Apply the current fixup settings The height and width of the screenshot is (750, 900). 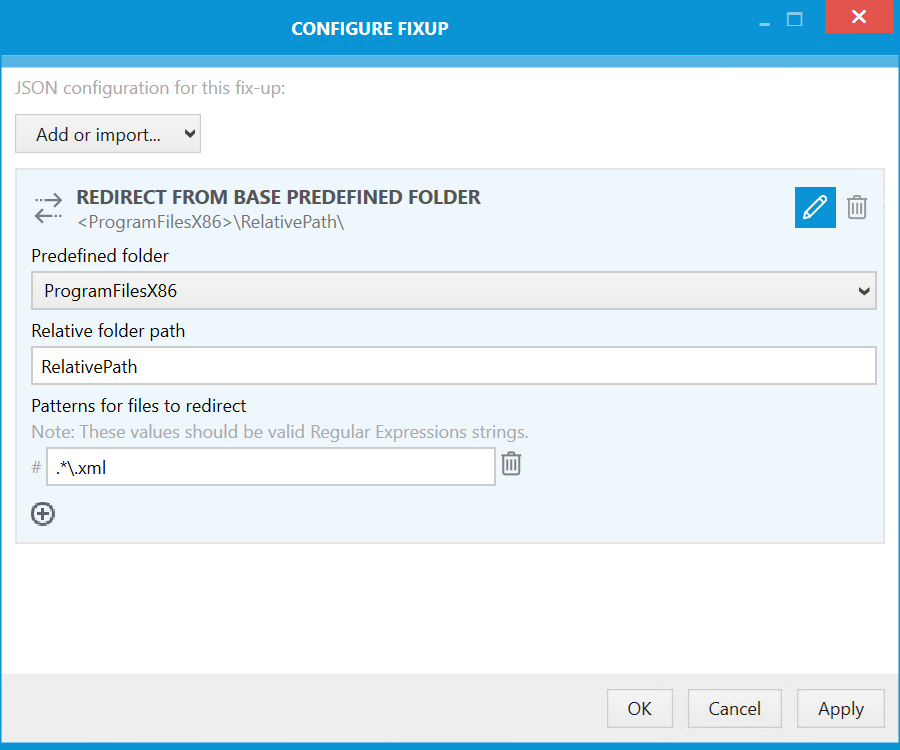point(840,708)
